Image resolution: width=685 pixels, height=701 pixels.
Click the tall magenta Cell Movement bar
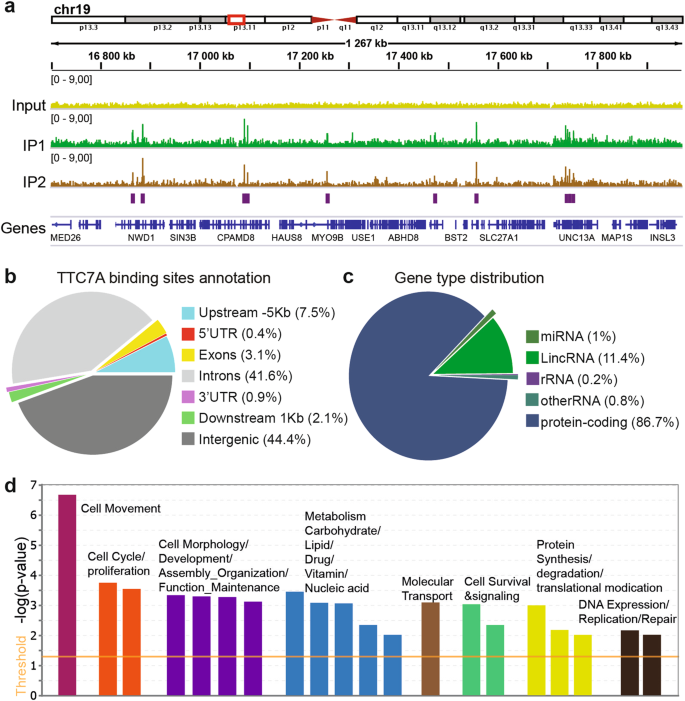(67, 595)
